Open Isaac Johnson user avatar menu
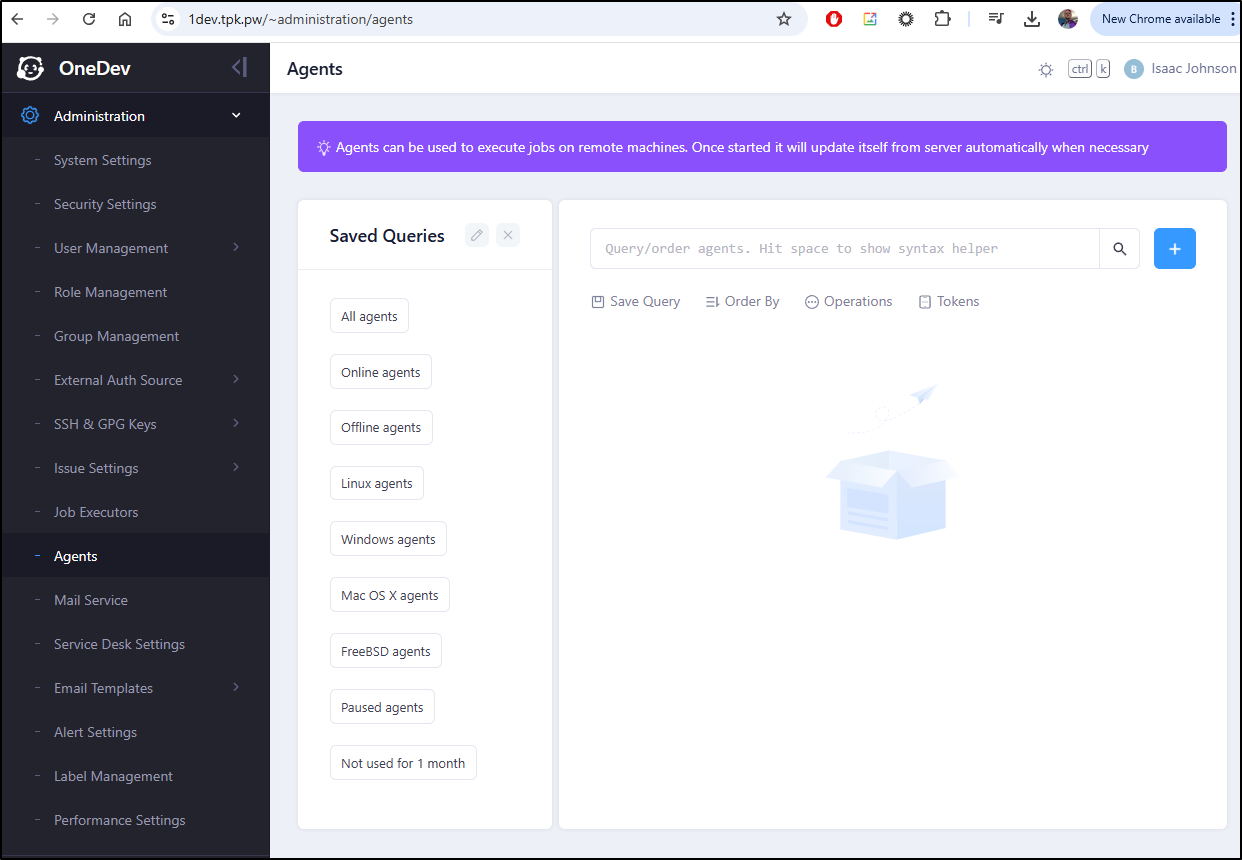 pos(1133,69)
